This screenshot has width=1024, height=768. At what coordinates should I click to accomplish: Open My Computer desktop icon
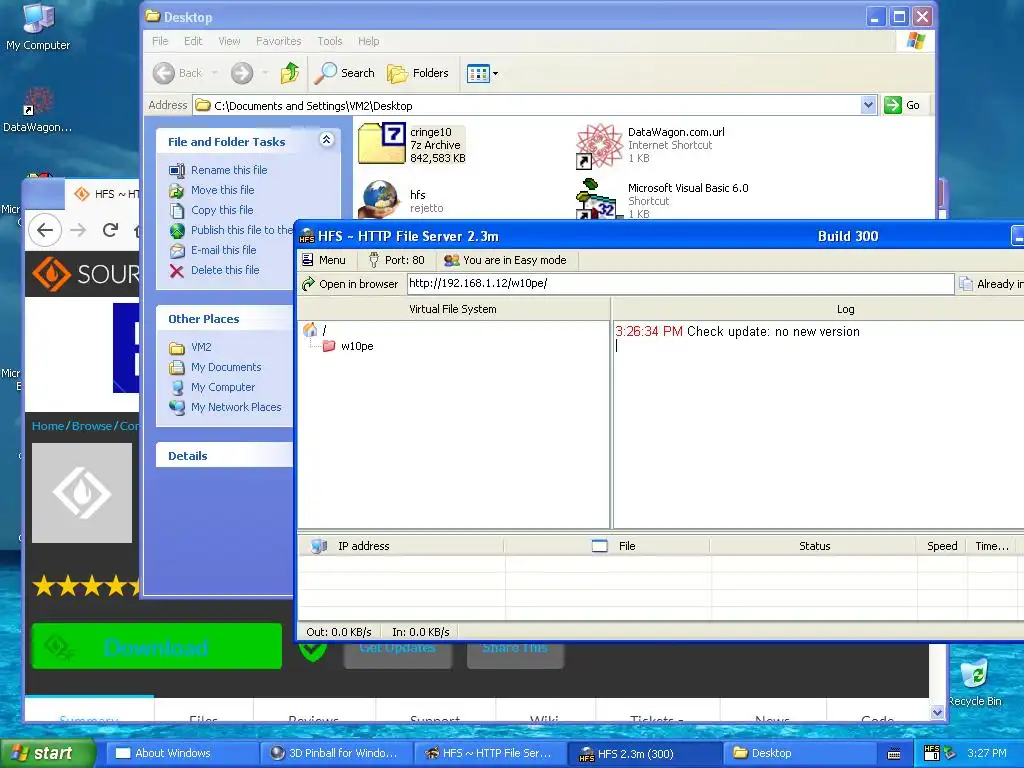click(x=38, y=27)
